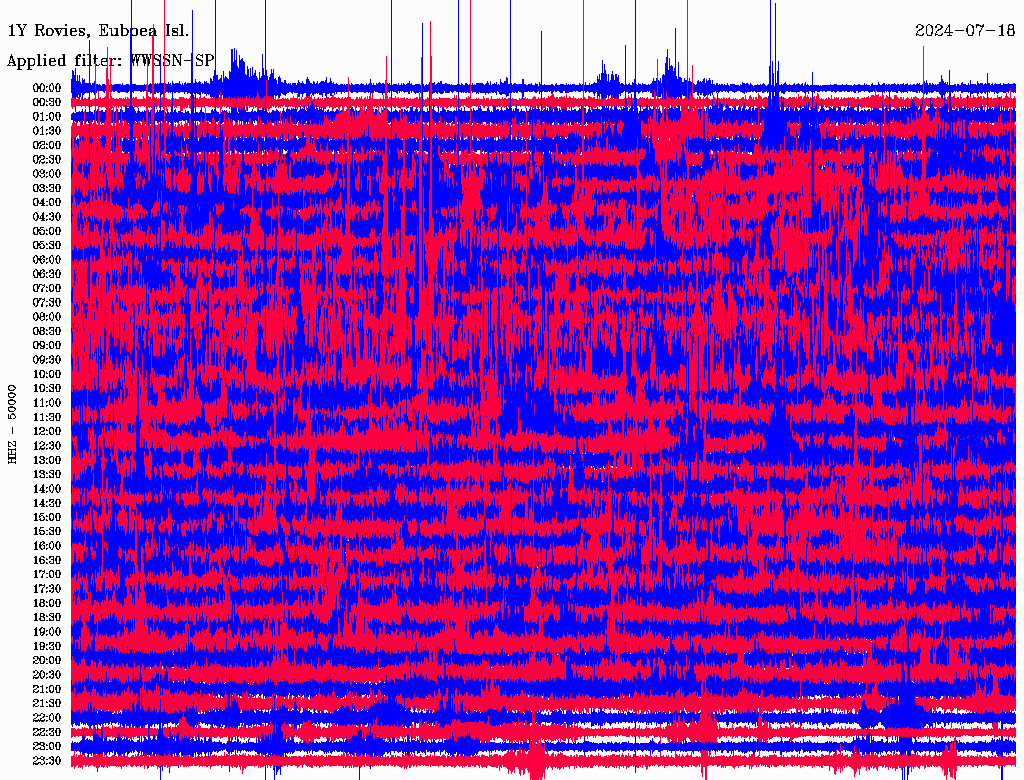Click the 11:00 time label

click(47, 402)
